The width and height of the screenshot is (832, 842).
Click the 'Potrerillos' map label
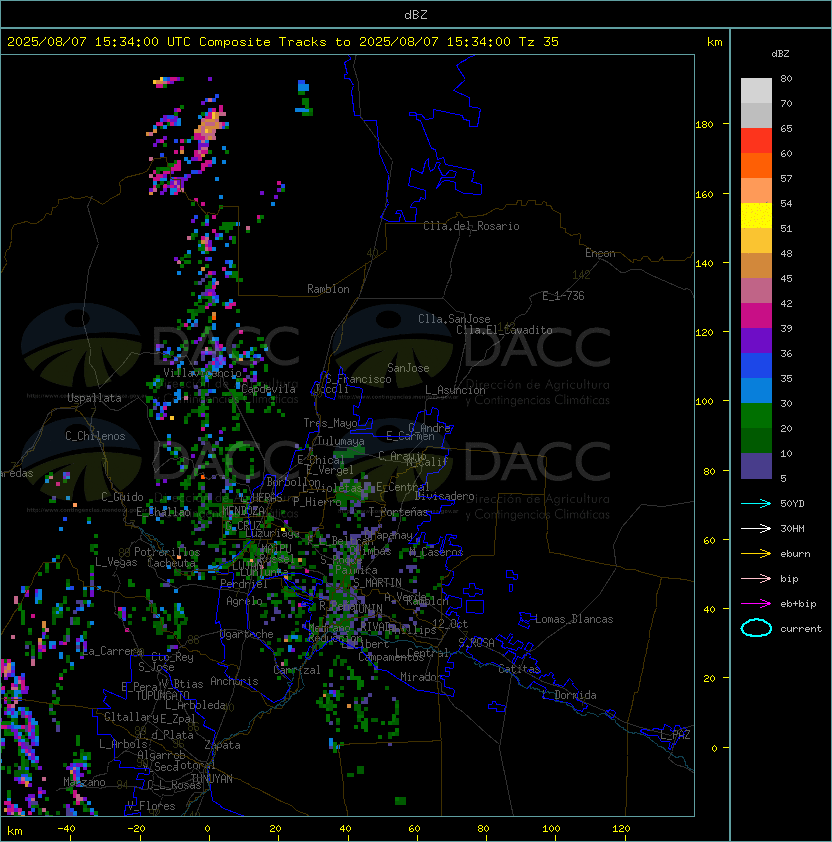point(167,552)
